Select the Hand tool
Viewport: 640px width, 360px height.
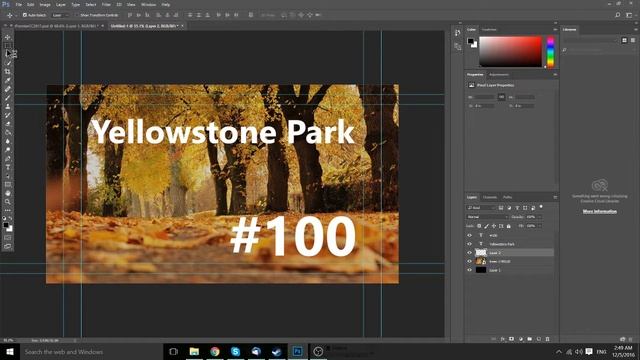point(8,193)
